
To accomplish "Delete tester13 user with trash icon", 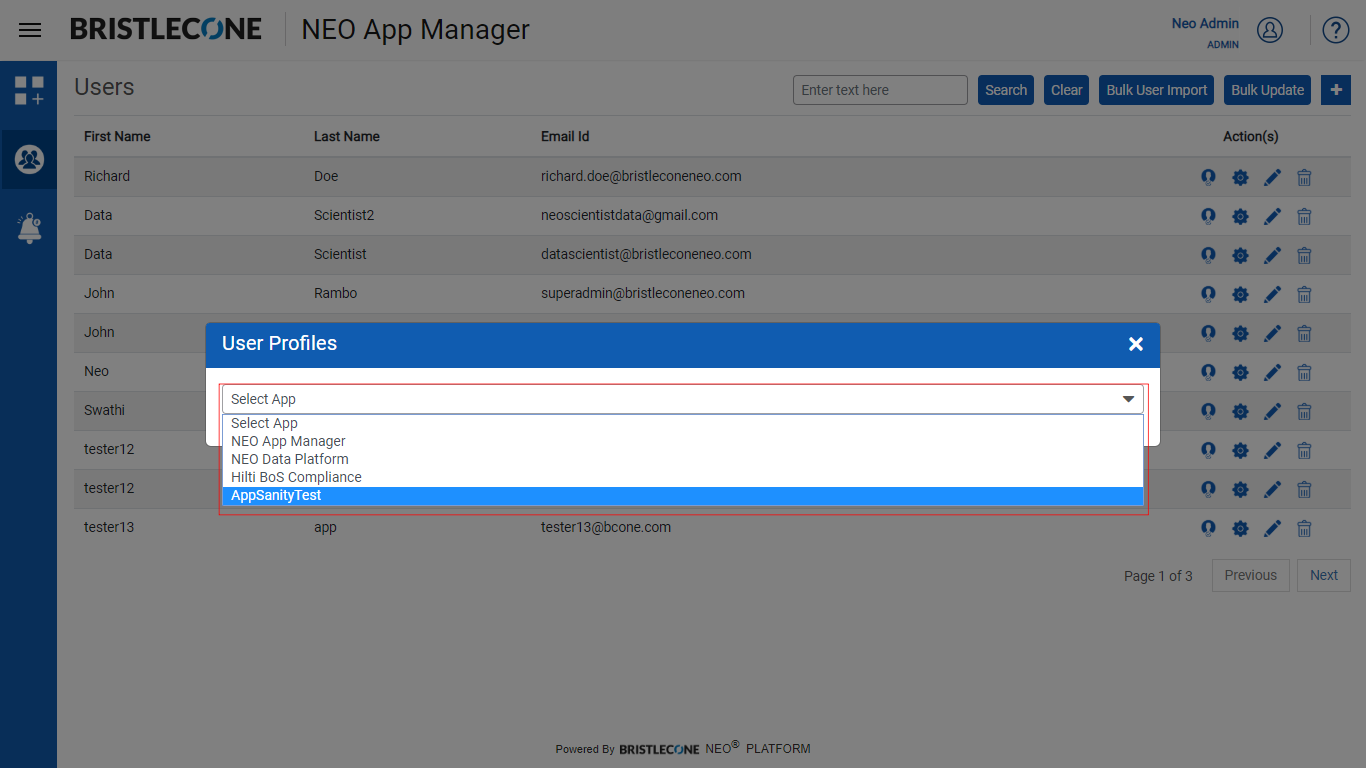I will (1304, 528).
